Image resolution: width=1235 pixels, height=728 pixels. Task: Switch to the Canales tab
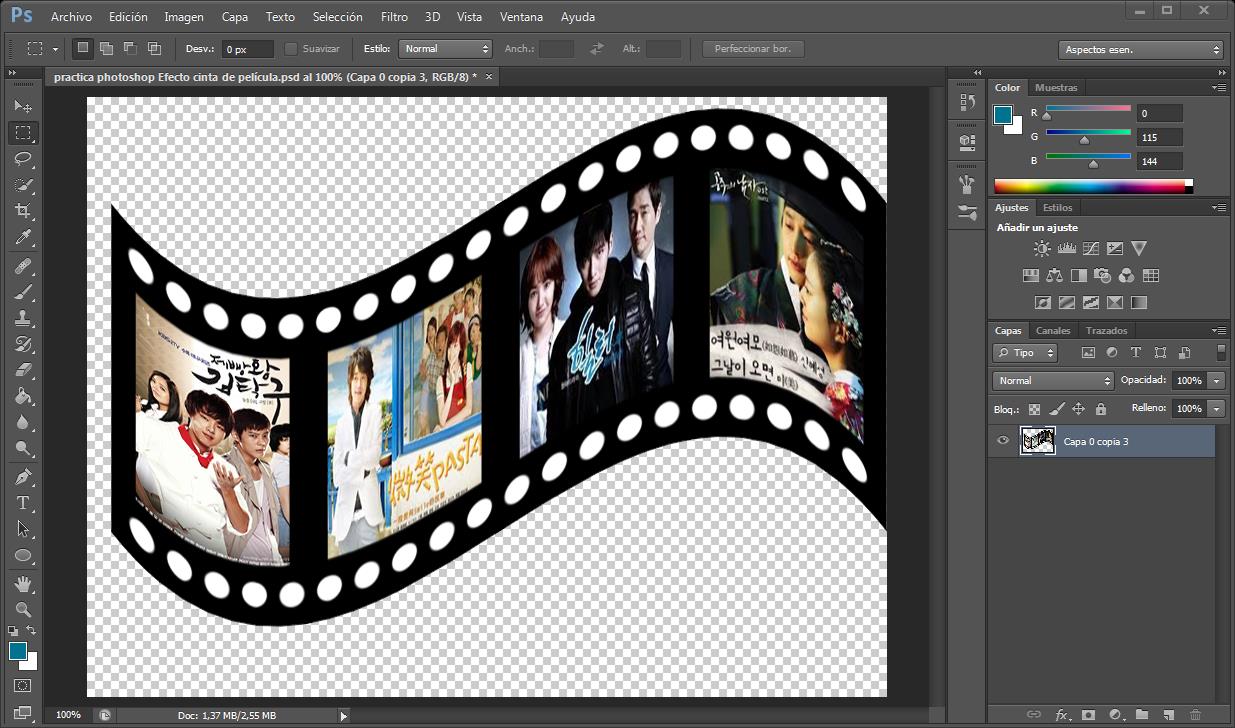click(1053, 331)
